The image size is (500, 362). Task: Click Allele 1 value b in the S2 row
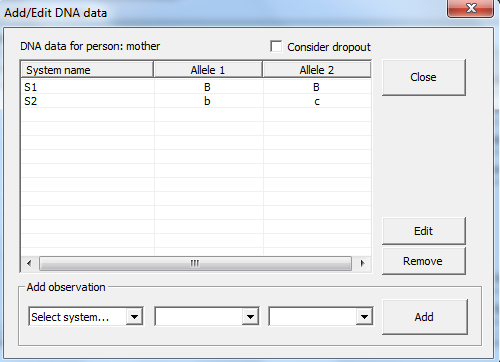(207, 101)
